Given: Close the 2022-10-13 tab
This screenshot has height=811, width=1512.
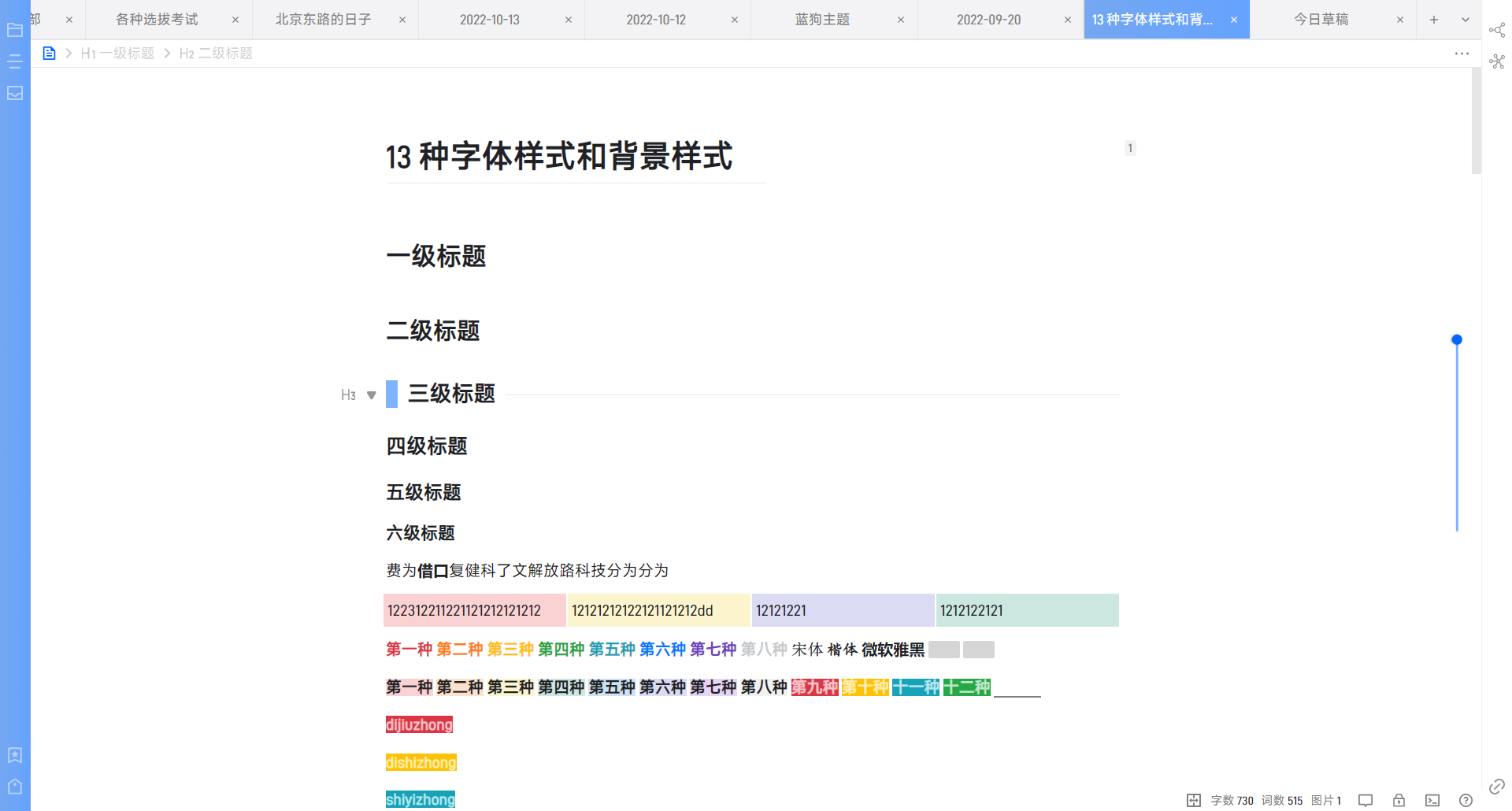Looking at the screenshot, I should tap(569, 20).
